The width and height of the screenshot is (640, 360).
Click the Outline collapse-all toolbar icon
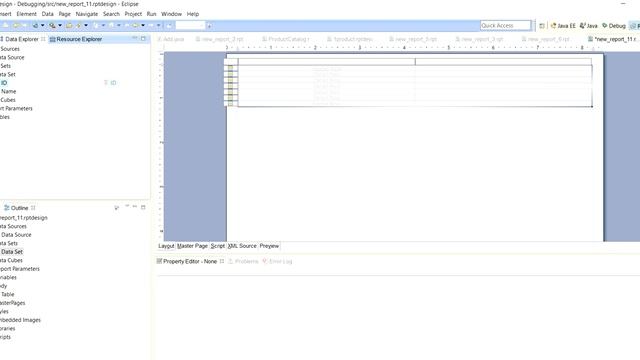(117, 208)
